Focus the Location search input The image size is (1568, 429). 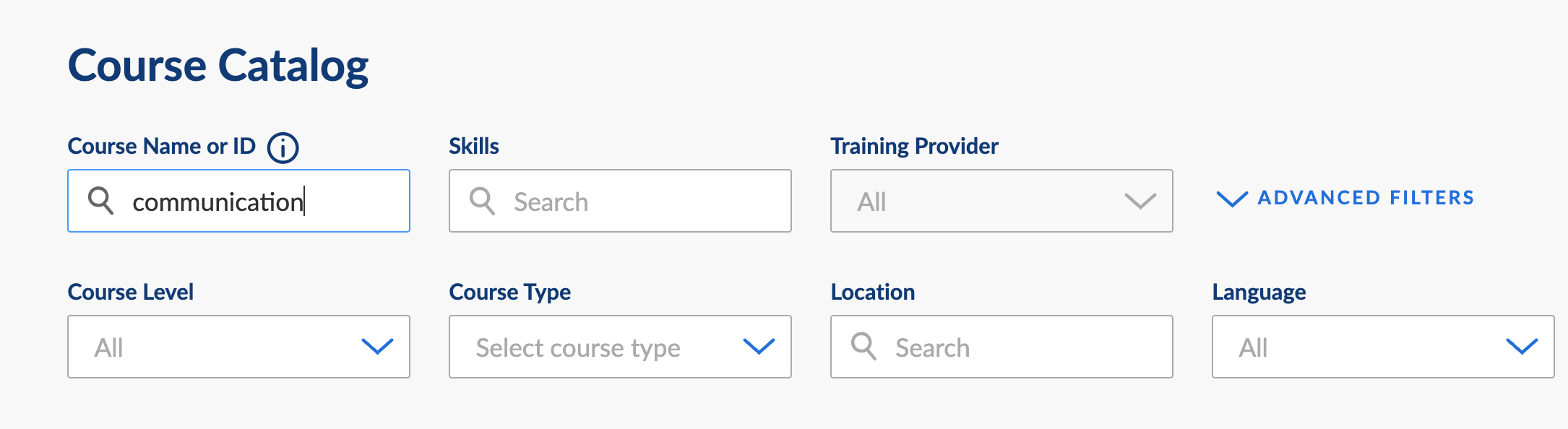click(x=1001, y=347)
